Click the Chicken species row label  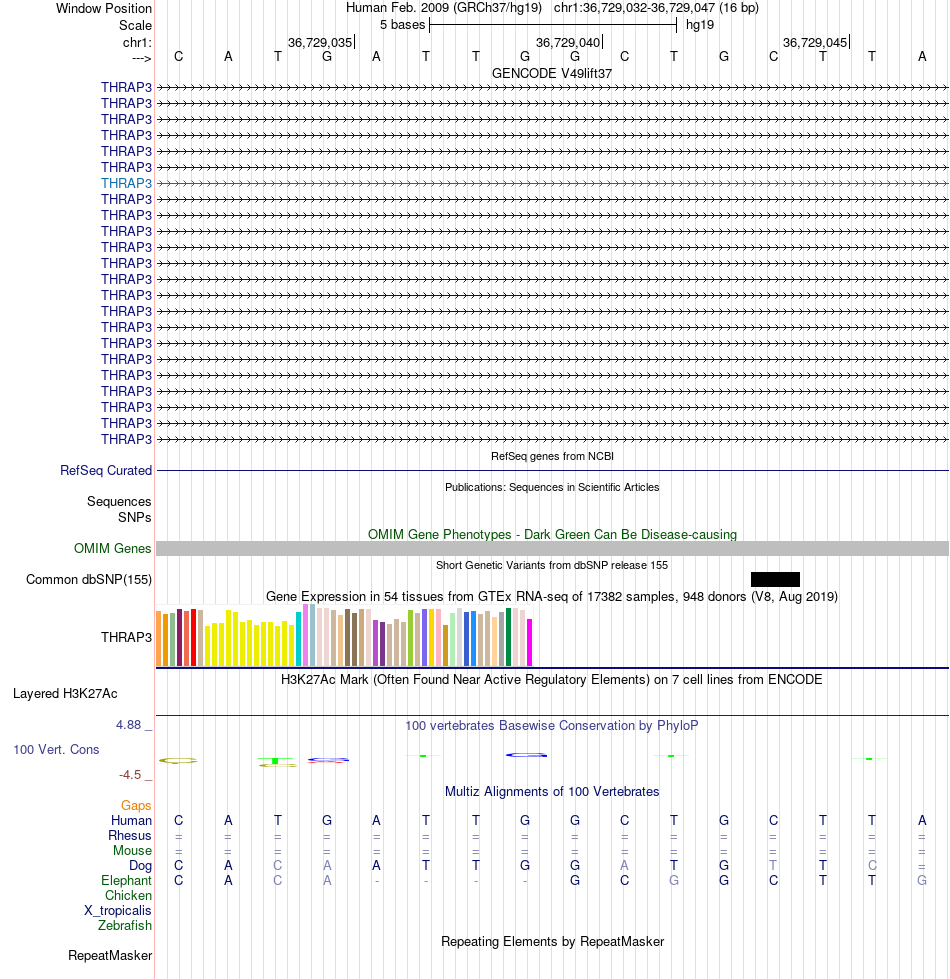pos(128,895)
